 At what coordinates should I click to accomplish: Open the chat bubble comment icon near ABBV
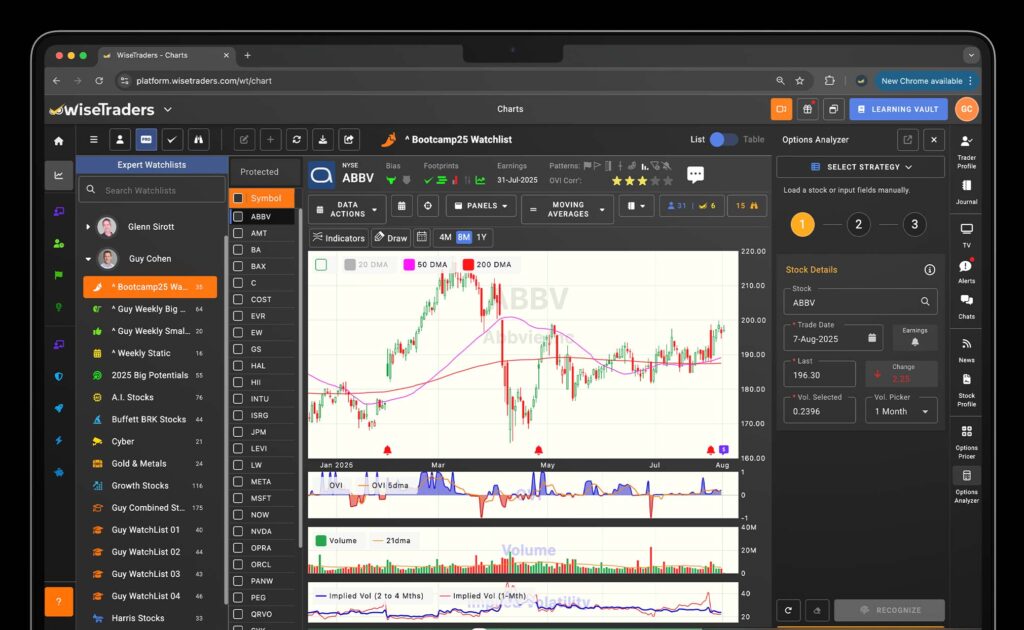click(696, 174)
